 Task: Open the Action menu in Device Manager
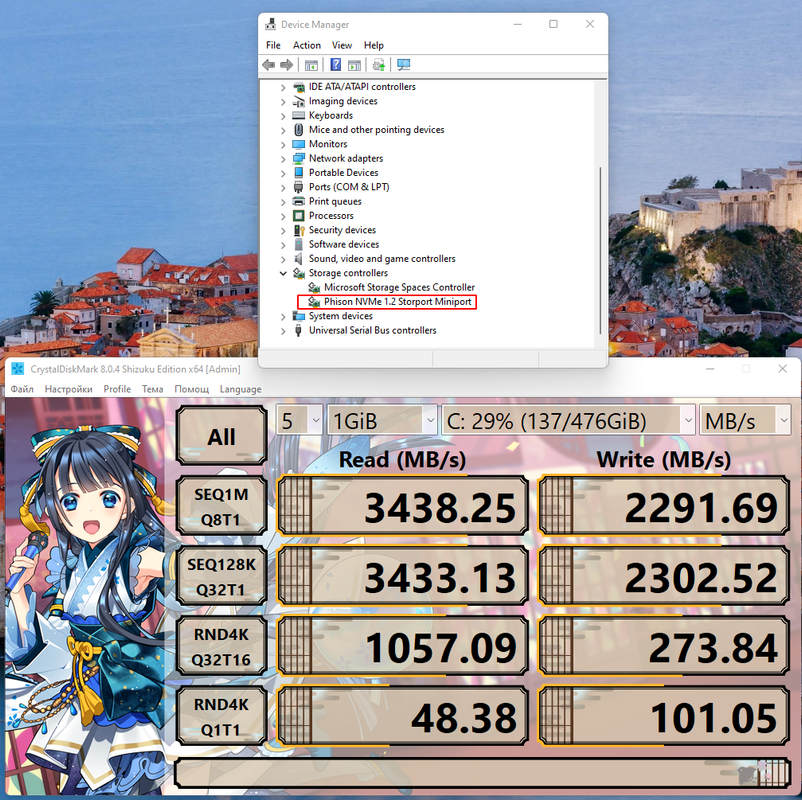pos(306,45)
